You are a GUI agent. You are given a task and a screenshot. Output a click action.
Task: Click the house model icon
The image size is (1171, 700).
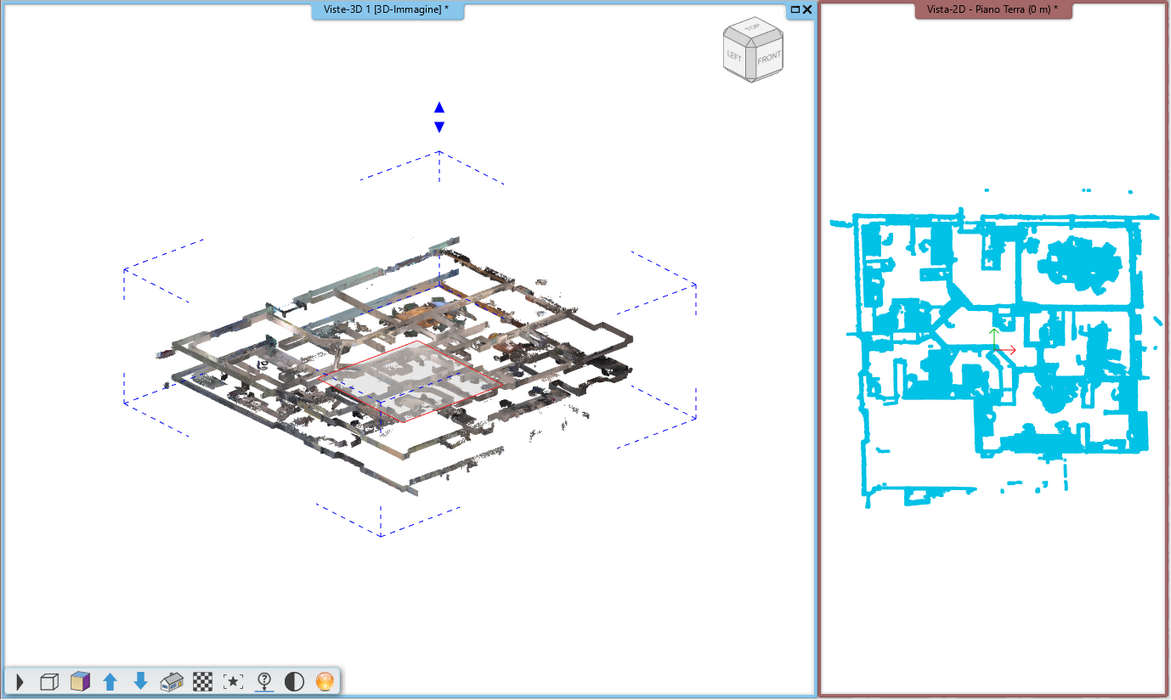click(x=172, y=681)
